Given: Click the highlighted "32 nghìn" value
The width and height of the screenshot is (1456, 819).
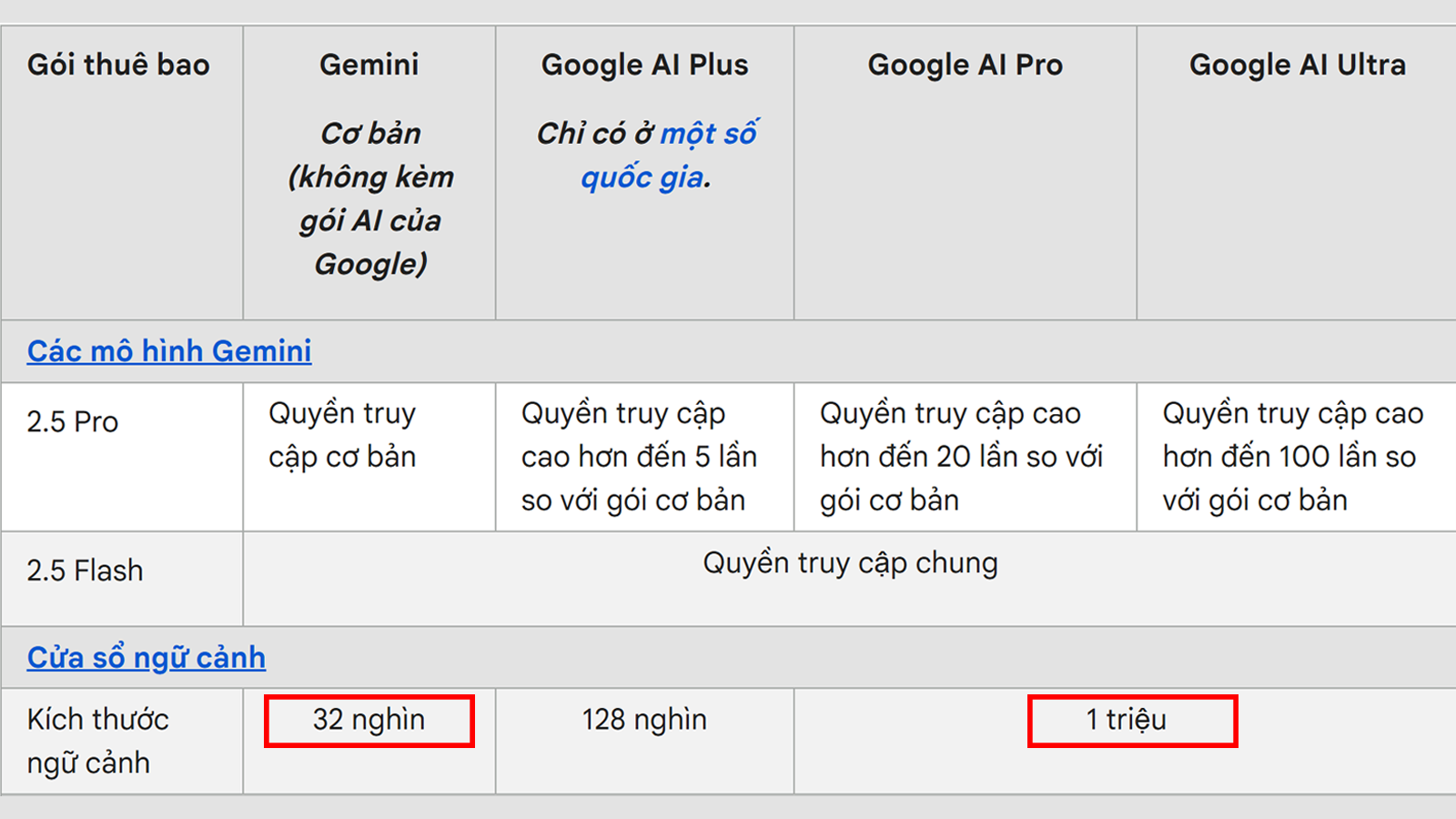Looking at the screenshot, I should click(x=369, y=721).
